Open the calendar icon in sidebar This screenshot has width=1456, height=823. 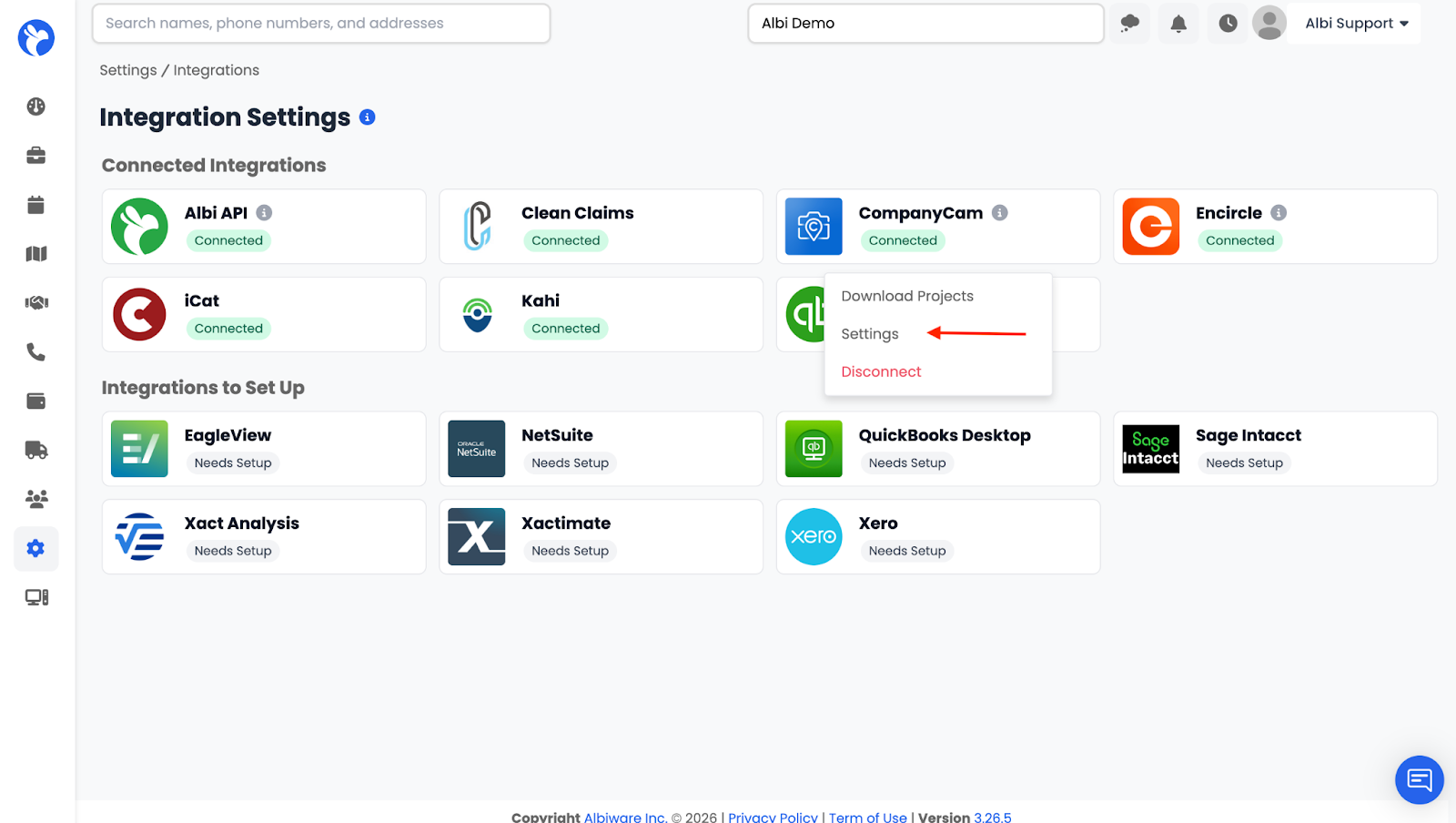pyautogui.click(x=36, y=205)
